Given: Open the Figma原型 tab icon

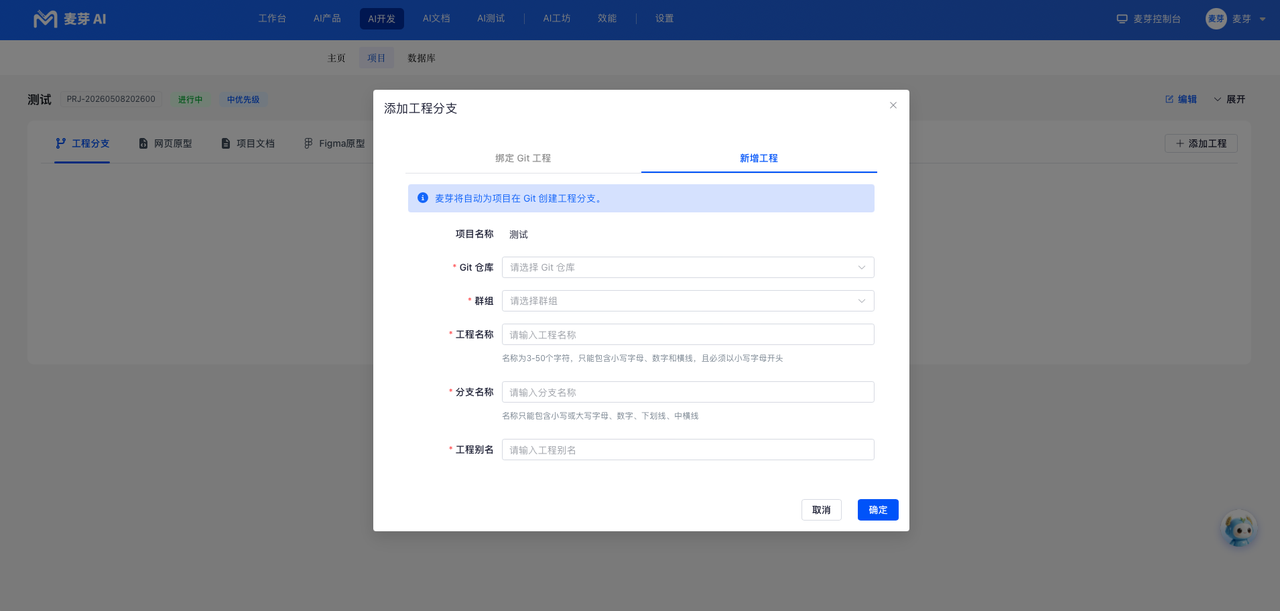Looking at the screenshot, I should 309,144.
